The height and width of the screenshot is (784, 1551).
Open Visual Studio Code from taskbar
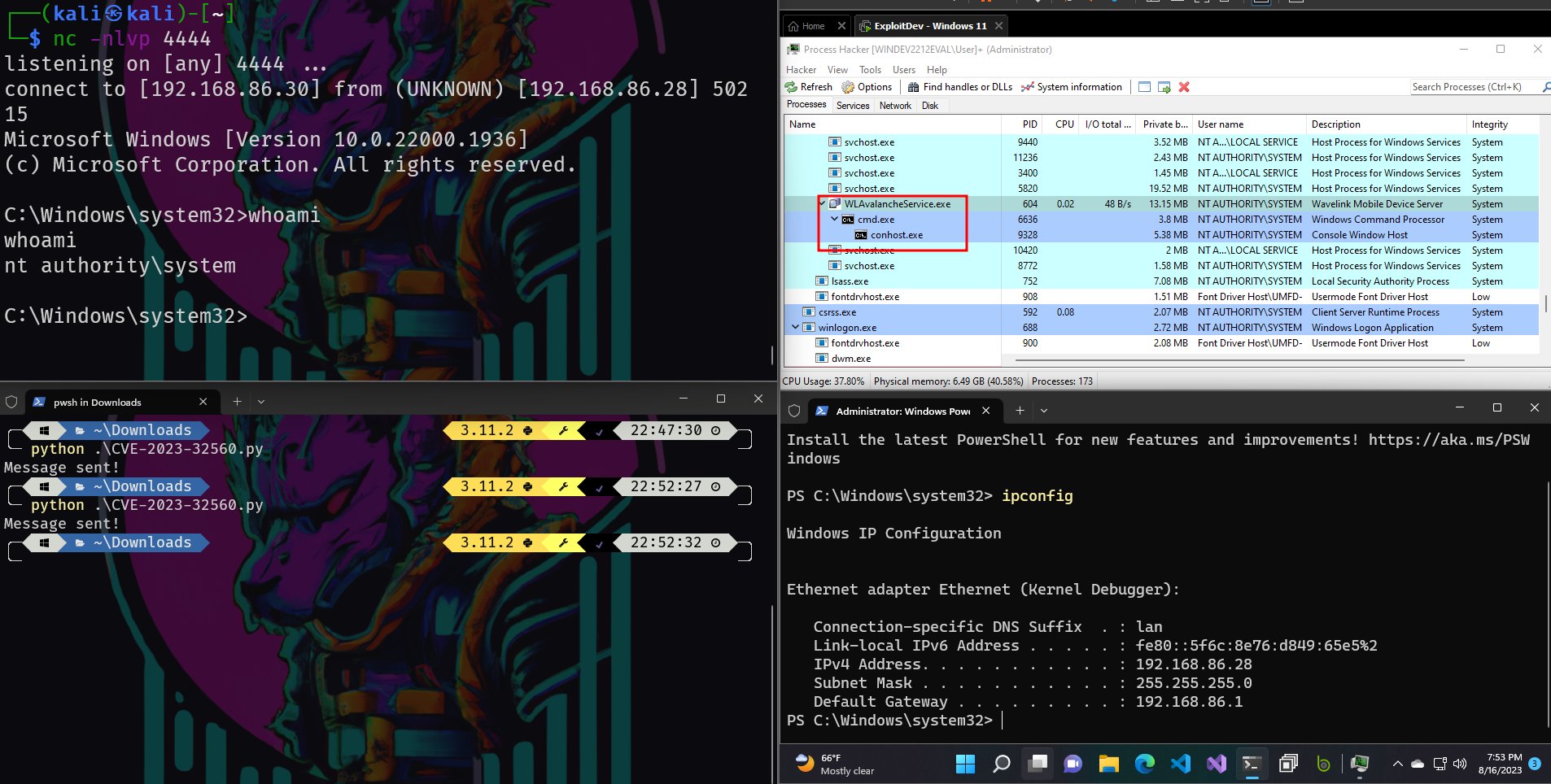1180,764
